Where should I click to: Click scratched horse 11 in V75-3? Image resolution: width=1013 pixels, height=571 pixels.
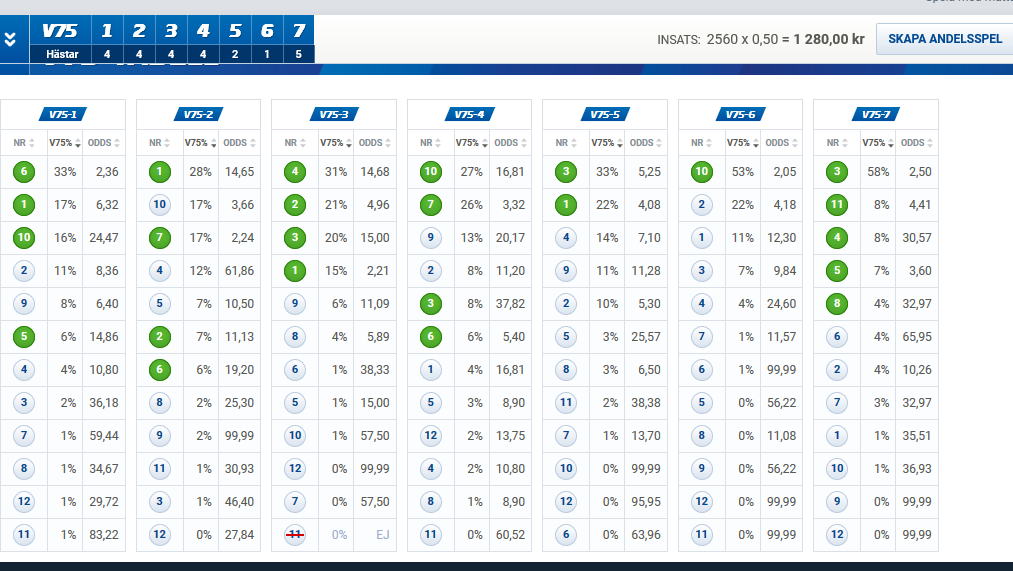pos(295,534)
